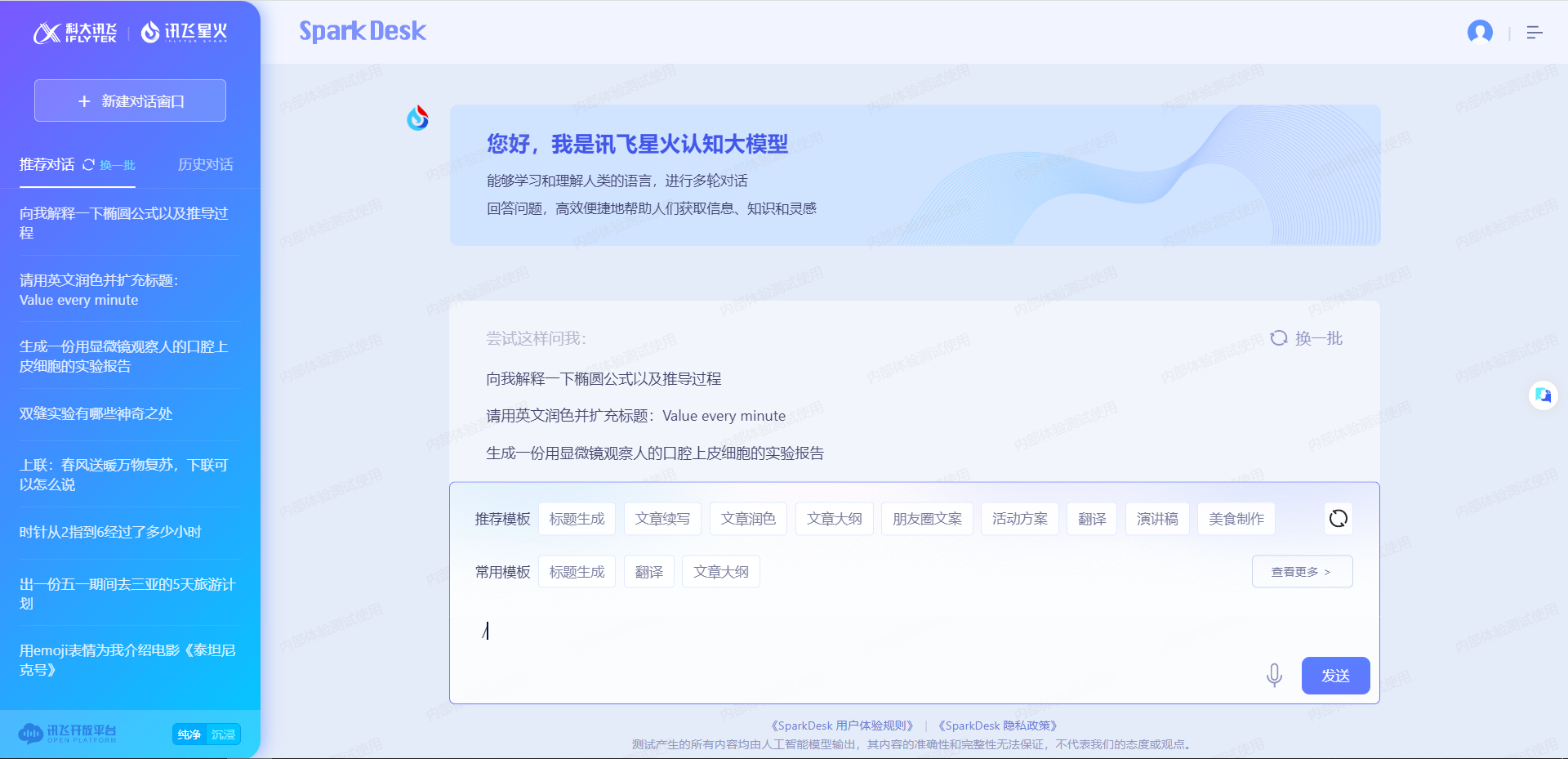Click sidebar item 时针从2指到6经过了多少小时
This screenshot has width=1568, height=759.
[x=131, y=532]
